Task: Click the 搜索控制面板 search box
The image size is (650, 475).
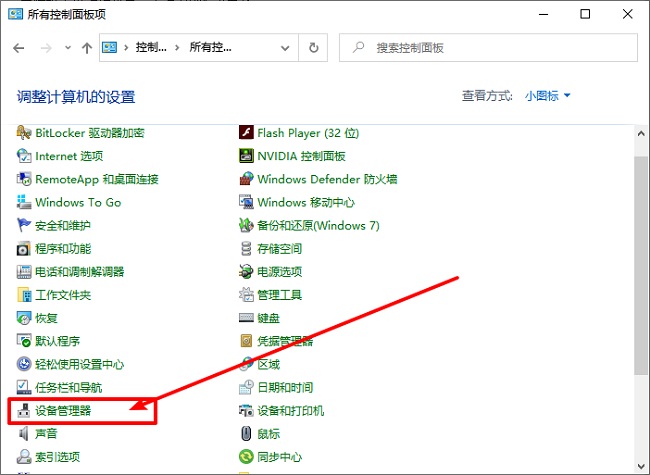Action: pos(488,48)
